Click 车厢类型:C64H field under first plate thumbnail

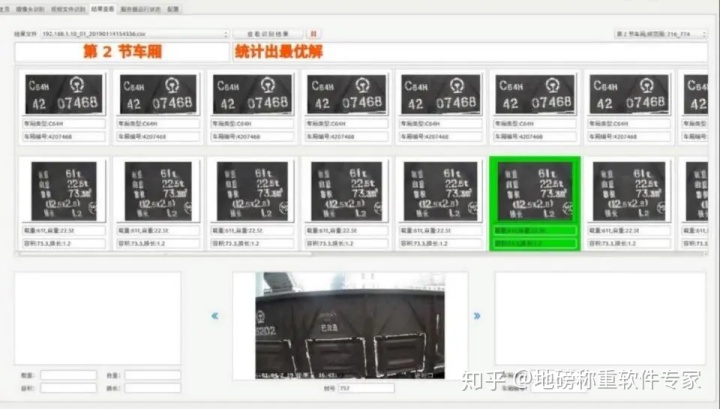point(64,123)
